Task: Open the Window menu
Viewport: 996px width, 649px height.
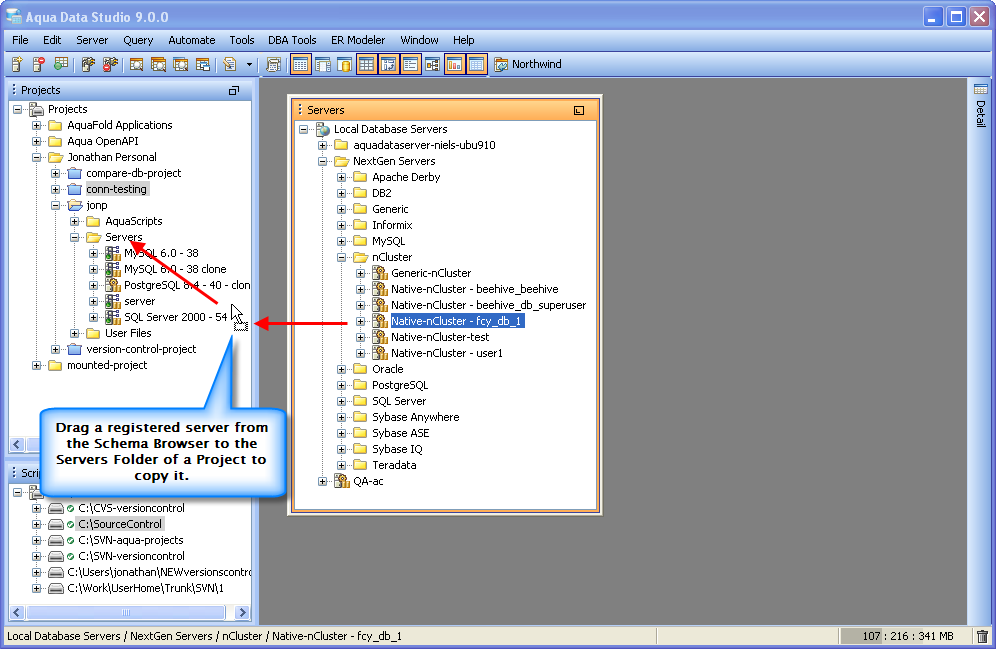Action: [419, 40]
